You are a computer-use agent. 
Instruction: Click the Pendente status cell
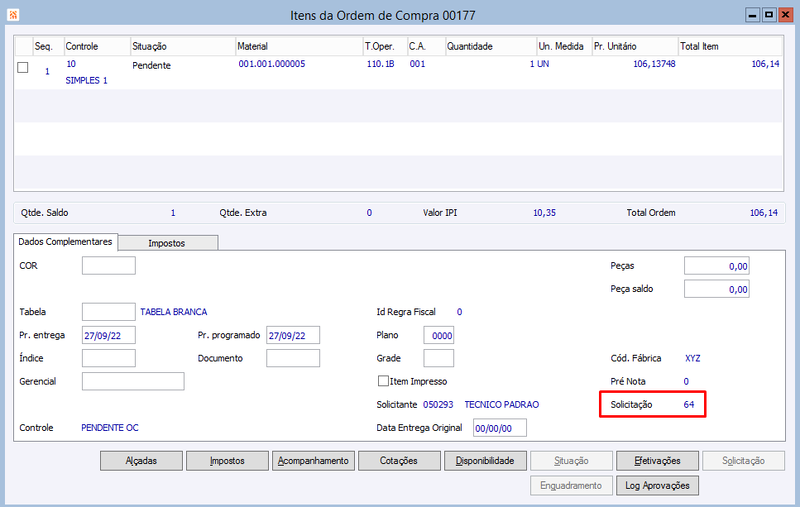click(x=152, y=65)
